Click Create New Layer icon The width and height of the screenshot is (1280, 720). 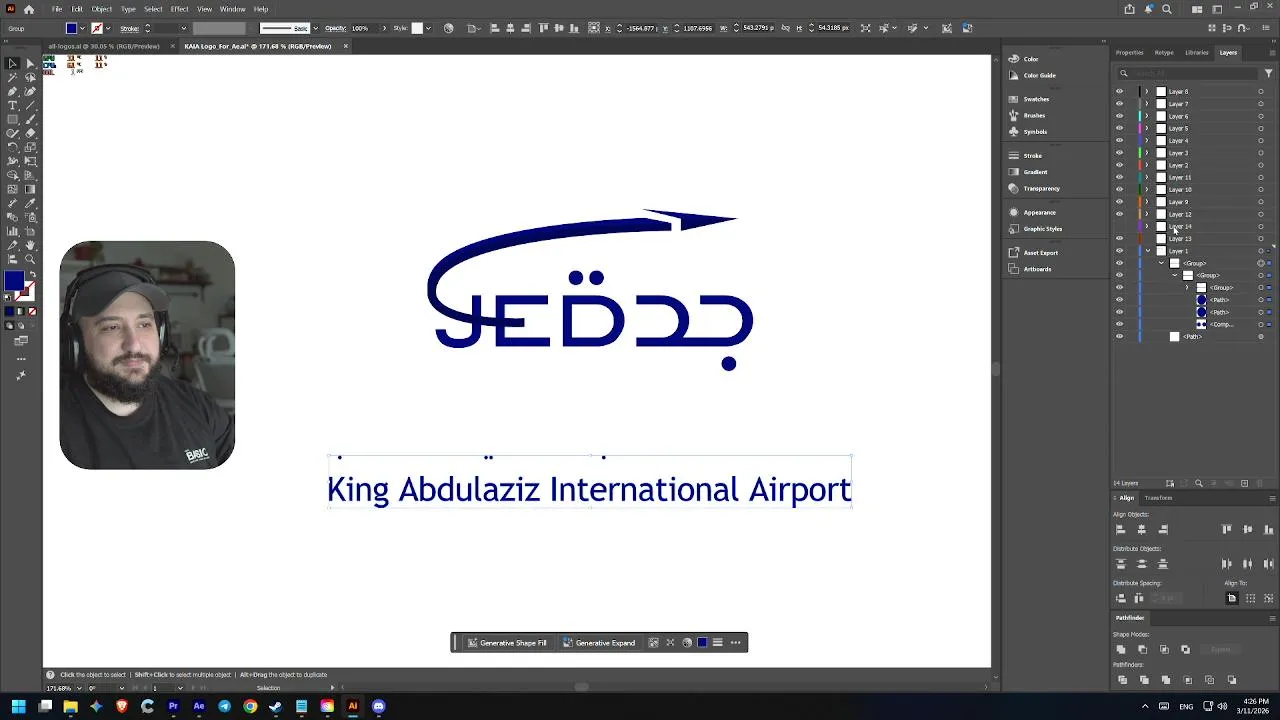(x=1244, y=483)
